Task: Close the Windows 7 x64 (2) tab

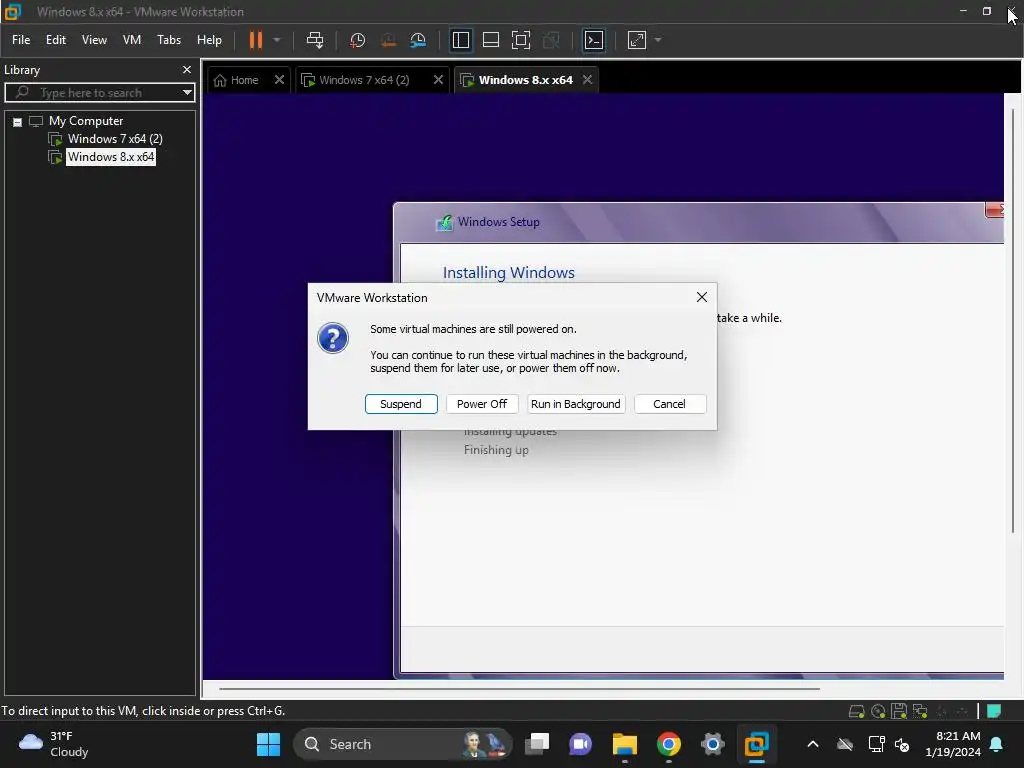Action: click(438, 80)
